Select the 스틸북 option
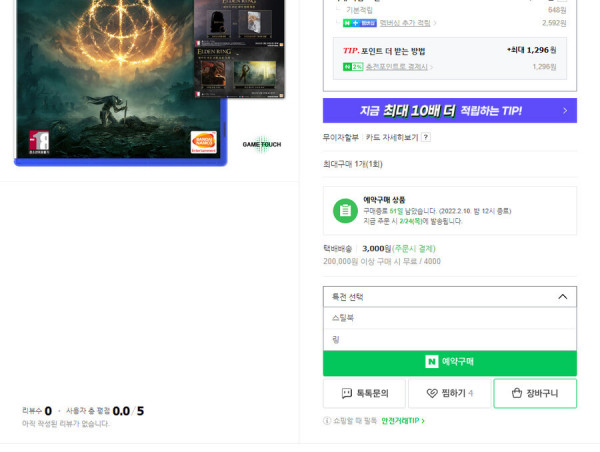The height and width of the screenshot is (452, 600). [x=450, y=318]
